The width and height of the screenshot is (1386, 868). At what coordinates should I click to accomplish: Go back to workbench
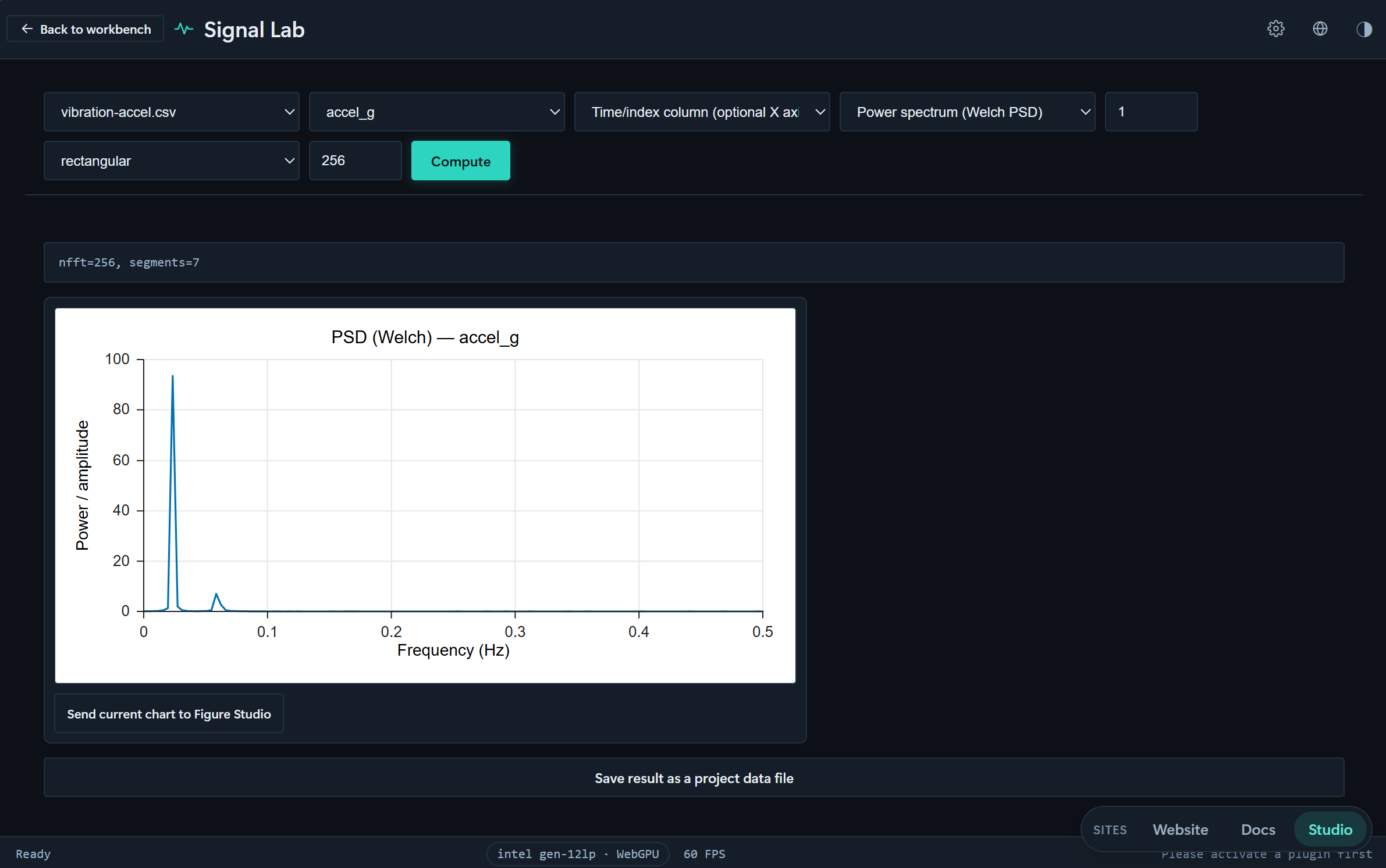[x=86, y=29]
